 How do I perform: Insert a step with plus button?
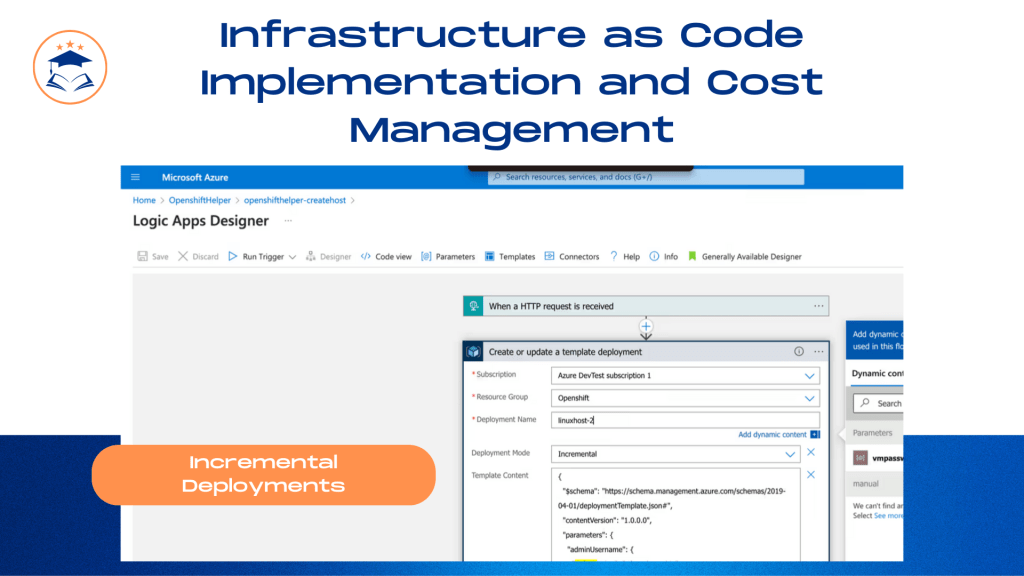coord(646,327)
